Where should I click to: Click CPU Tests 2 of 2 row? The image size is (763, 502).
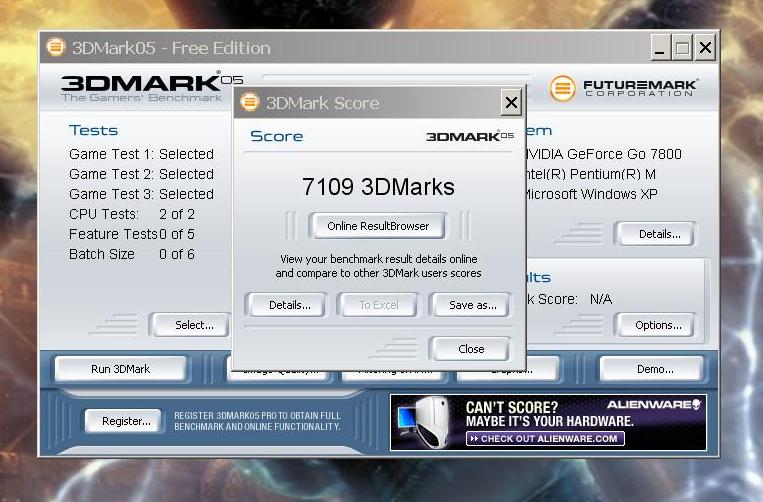(132, 214)
